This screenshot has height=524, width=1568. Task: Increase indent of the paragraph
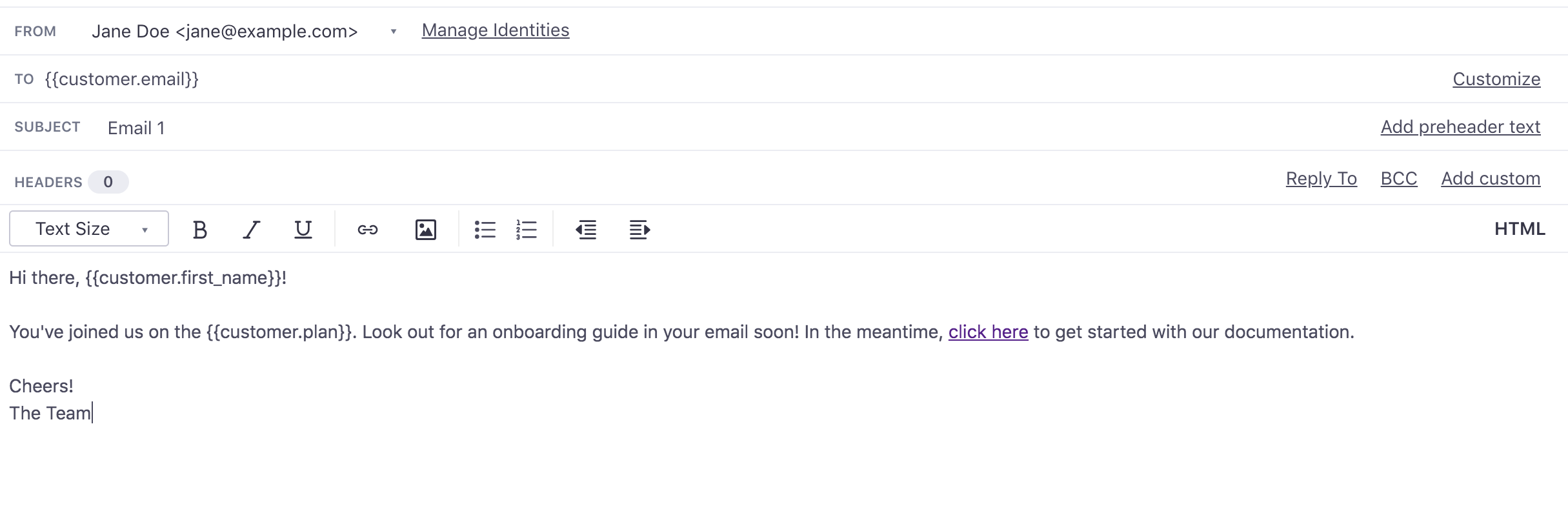(639, 230)
